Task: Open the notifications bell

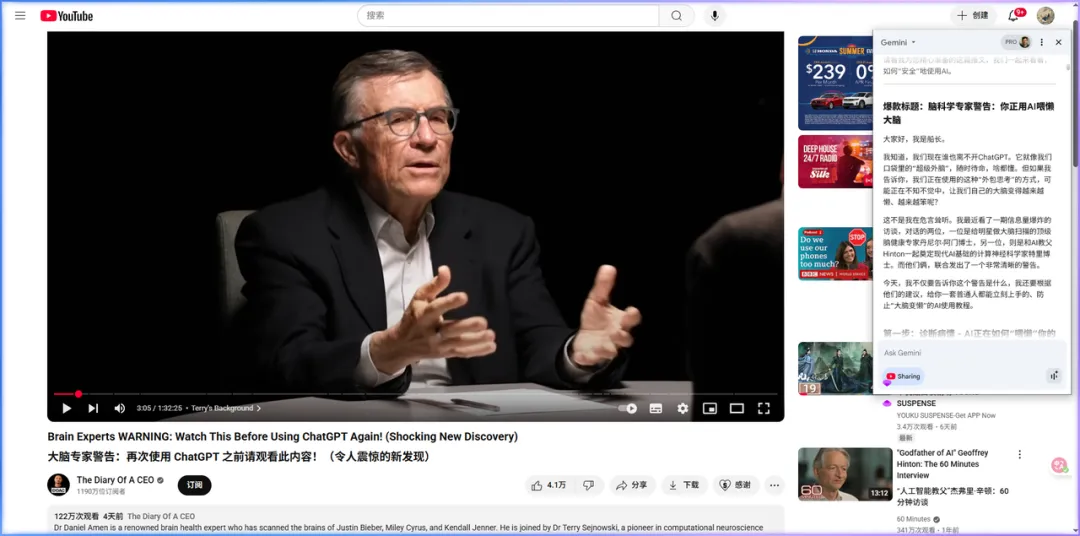Action: tap(1013, 16)
